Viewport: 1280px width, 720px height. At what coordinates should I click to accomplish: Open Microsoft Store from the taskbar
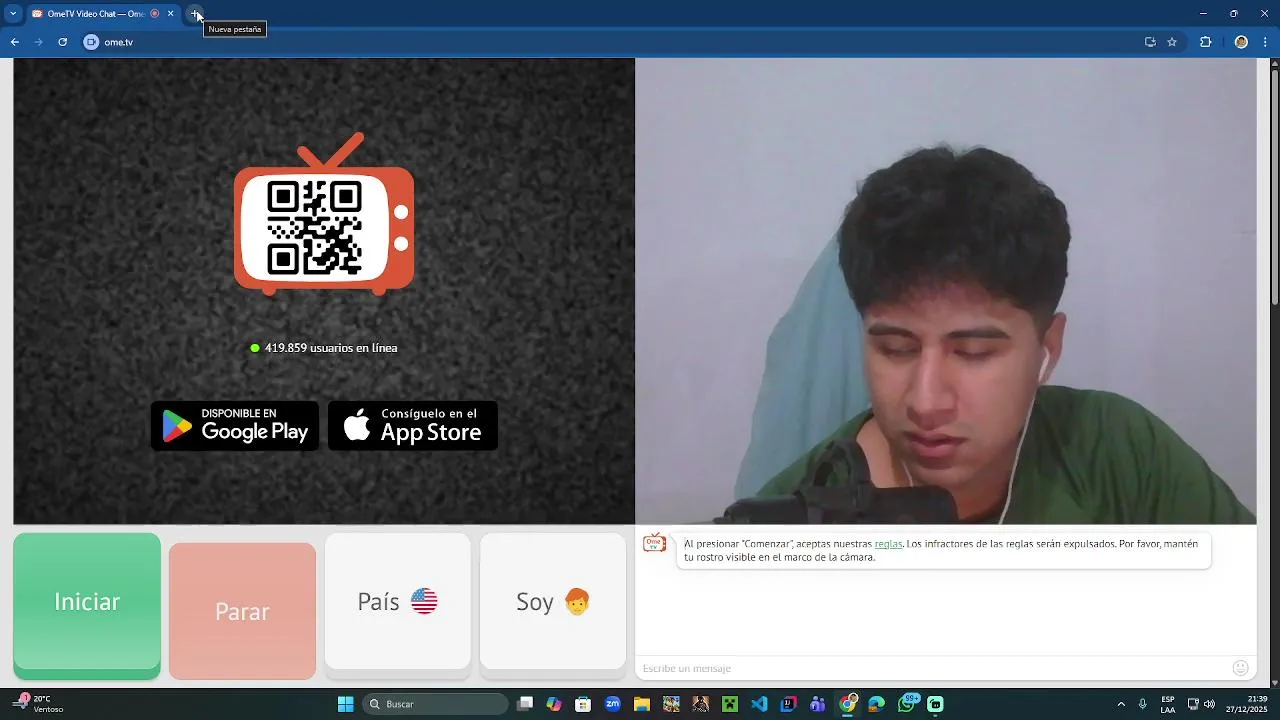coord(583,704)
